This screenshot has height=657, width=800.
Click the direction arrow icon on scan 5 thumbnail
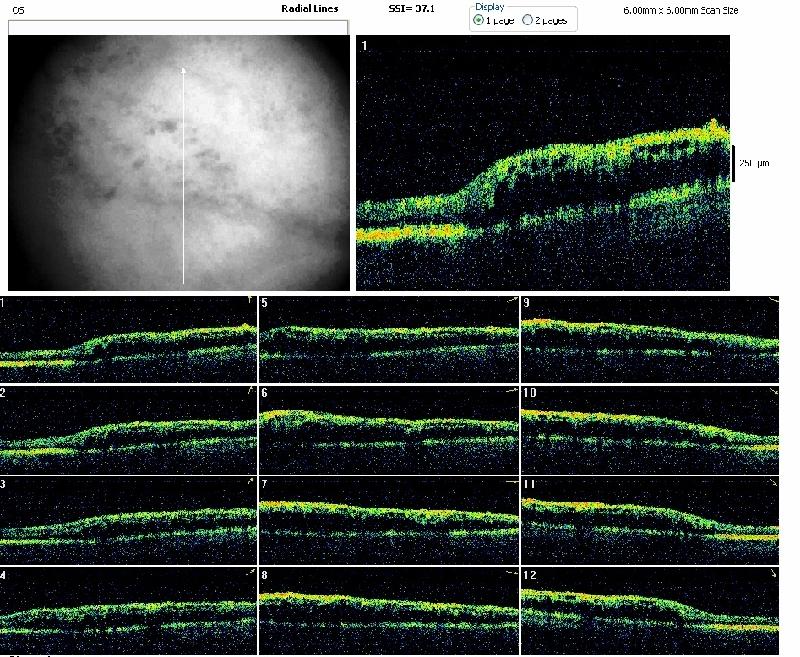[511, 300]
